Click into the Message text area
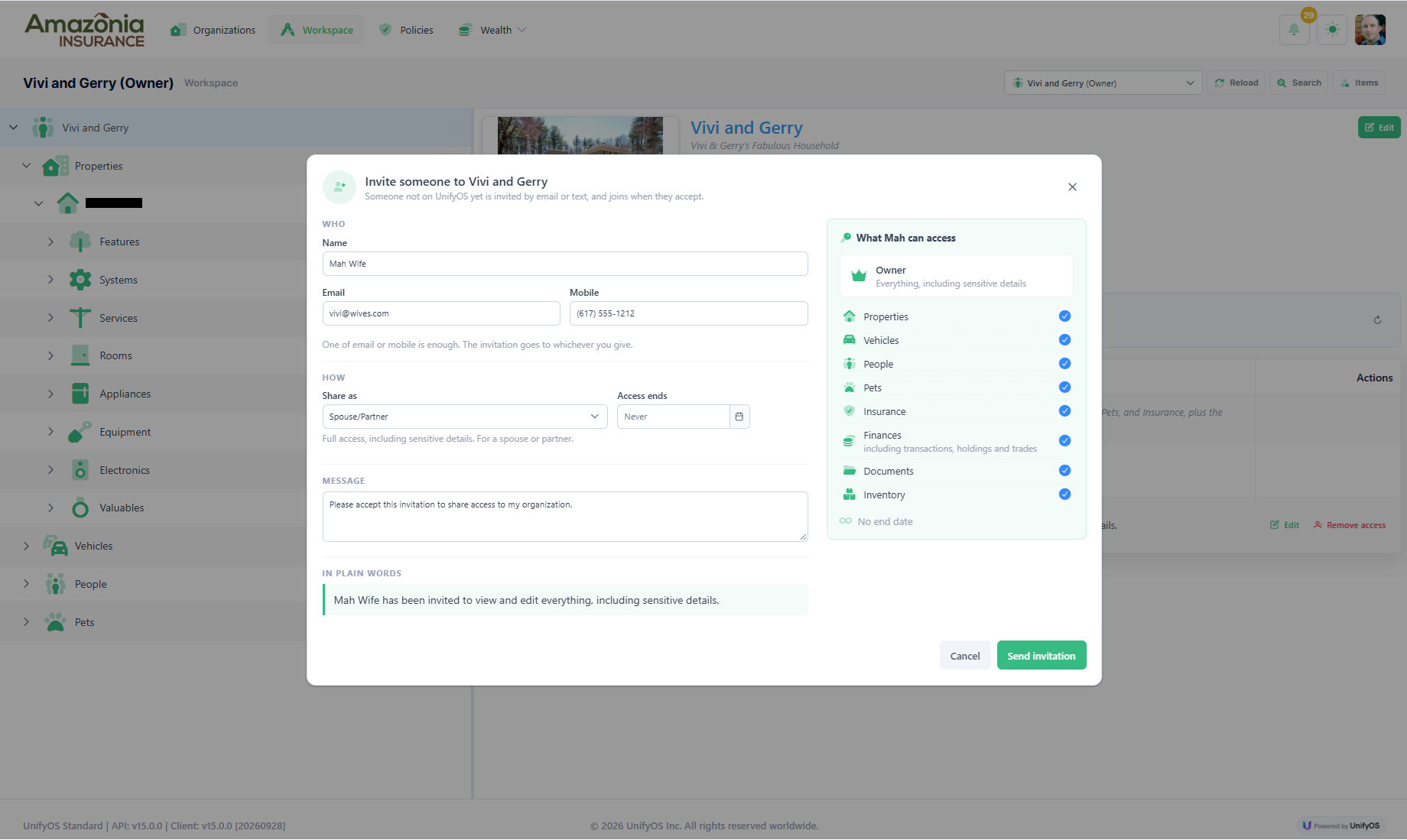 (x=565, y=517)
